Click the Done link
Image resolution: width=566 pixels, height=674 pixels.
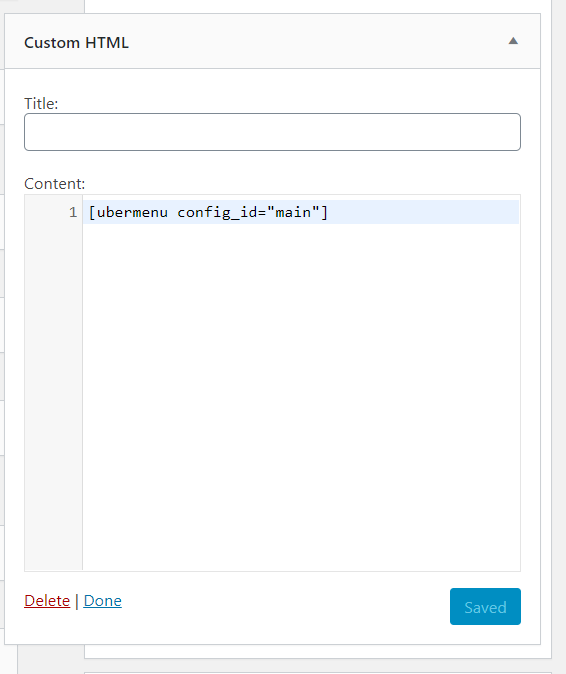coord(102,600)
